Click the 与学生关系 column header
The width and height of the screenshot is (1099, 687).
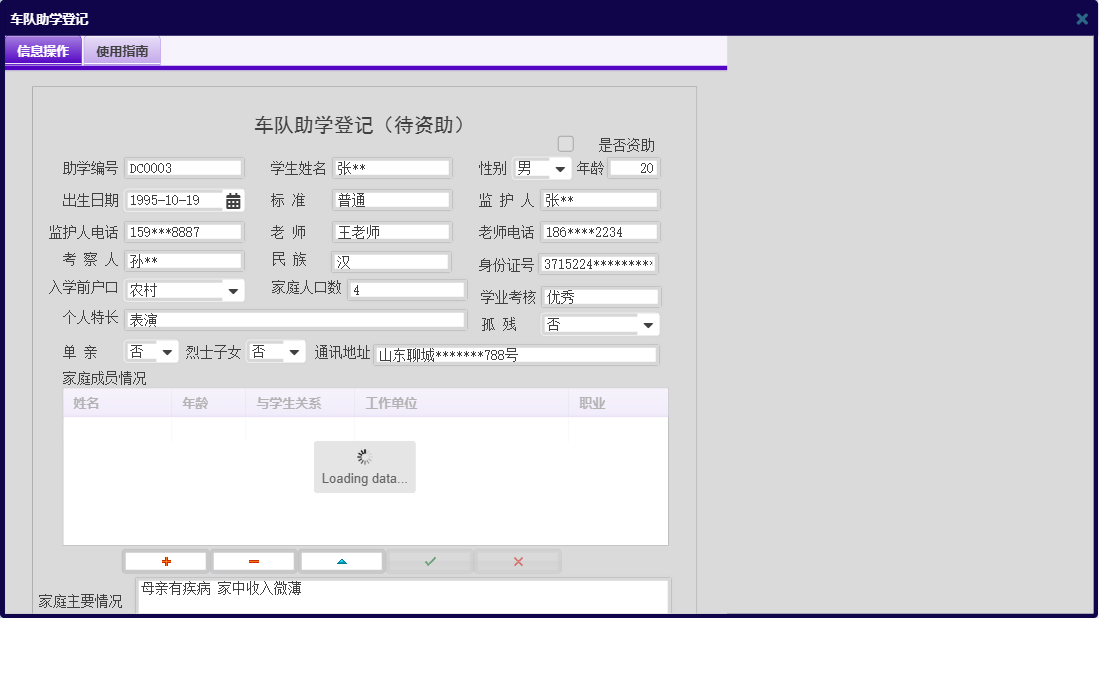coord(300,401)
